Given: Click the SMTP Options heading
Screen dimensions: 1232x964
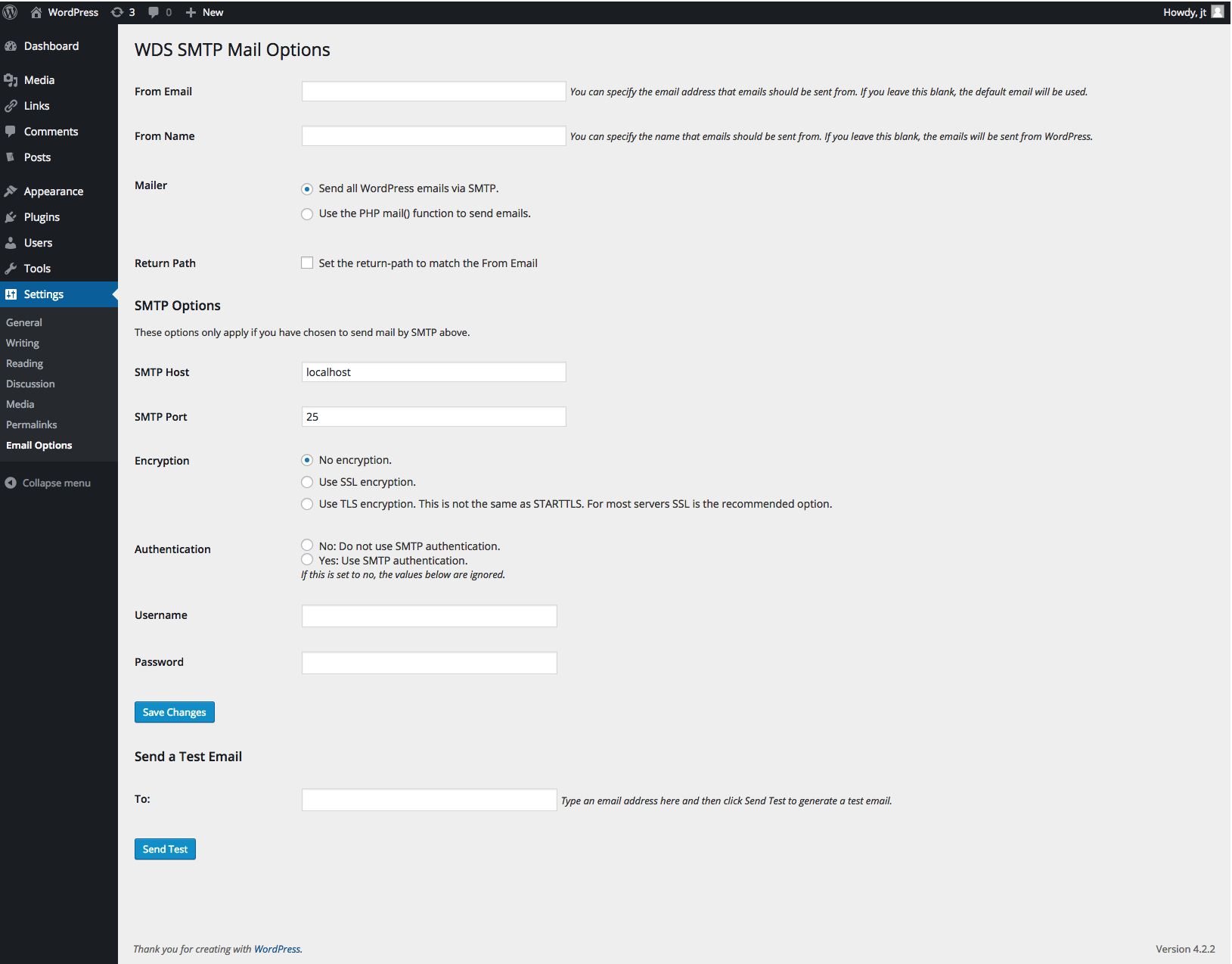Looking at the screenshot, I should [x=178, y=306].
